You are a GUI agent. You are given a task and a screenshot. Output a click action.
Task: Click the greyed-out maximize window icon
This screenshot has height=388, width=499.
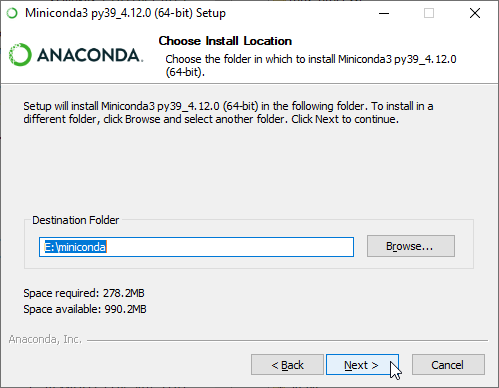(429, 13)
